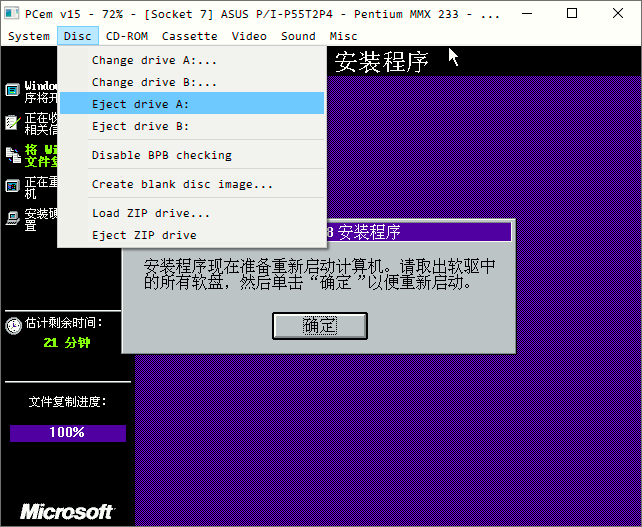The width and height of the screenshot is (642, 527).
Task: Click the notepad icon beside 正在收集
Action: click(12, 122)
